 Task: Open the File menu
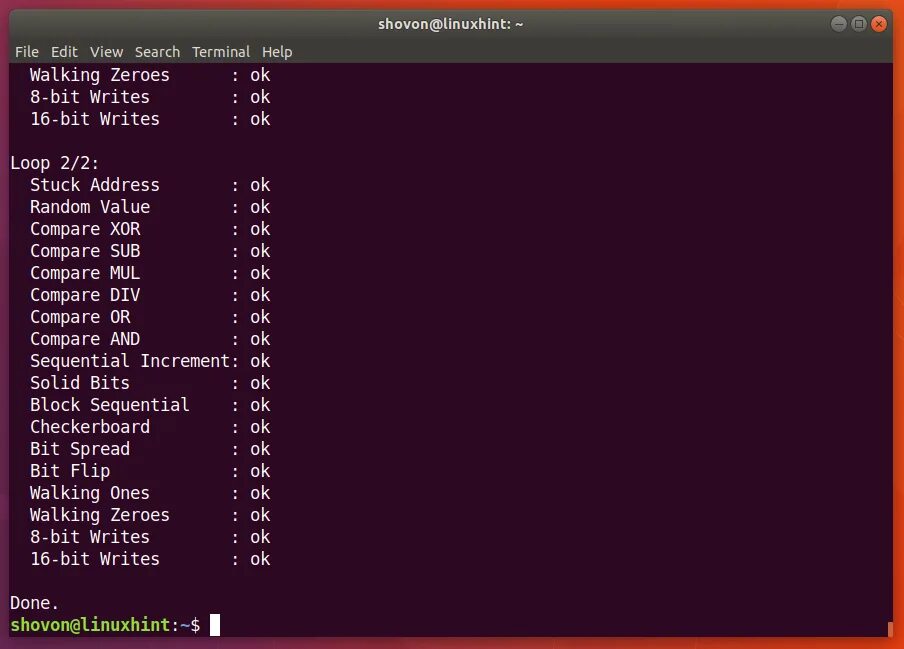point(27,52)
